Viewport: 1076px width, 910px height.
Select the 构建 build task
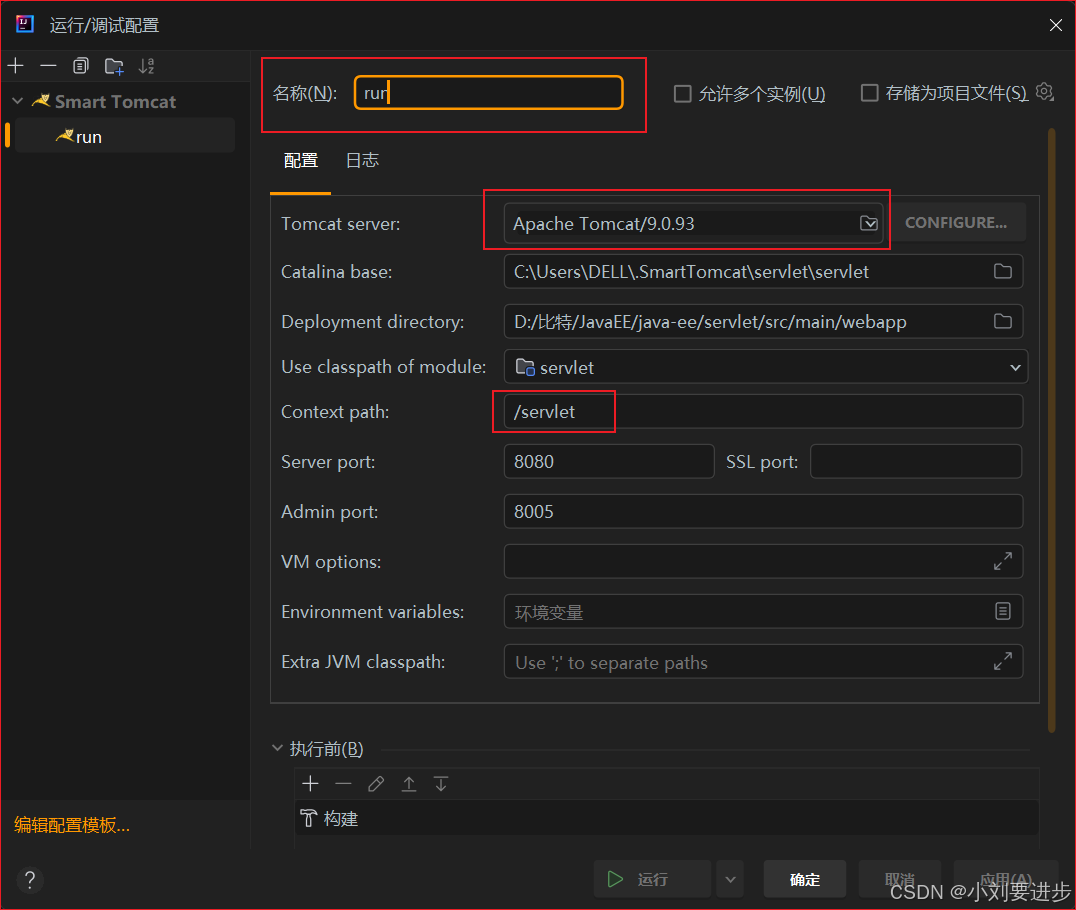(666, 818)
